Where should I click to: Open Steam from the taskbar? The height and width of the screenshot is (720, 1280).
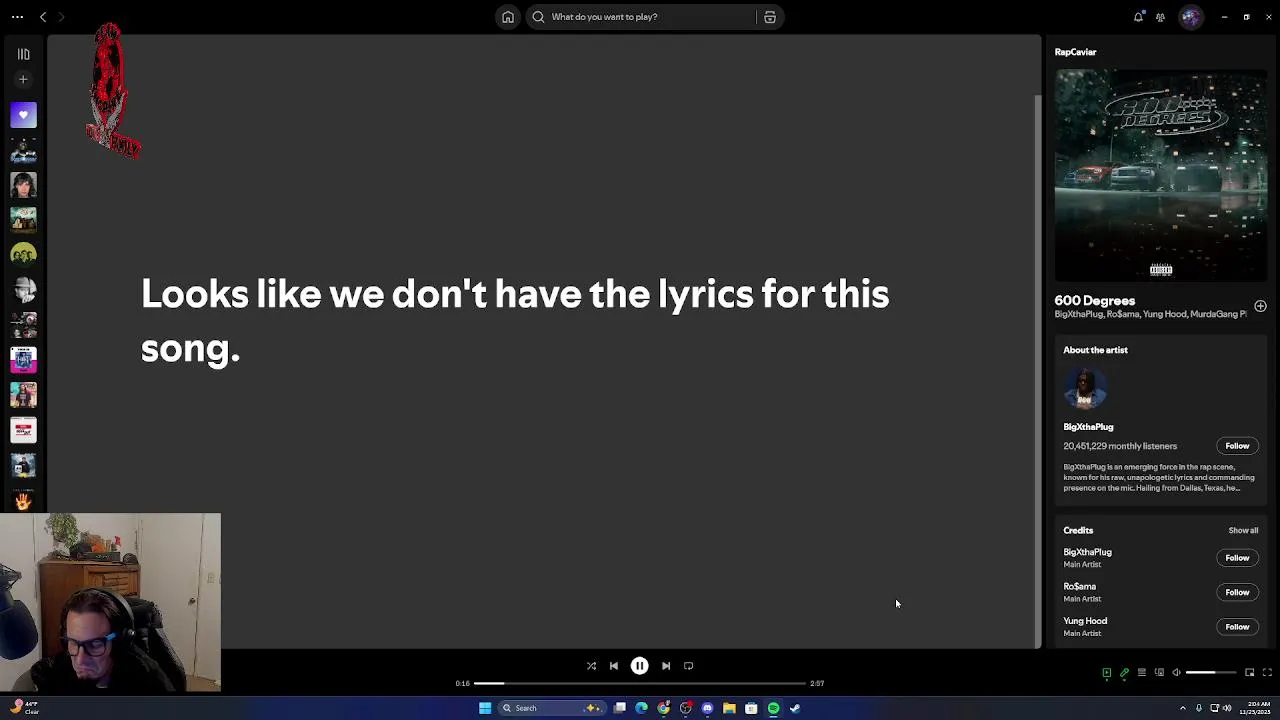point(795,708)
